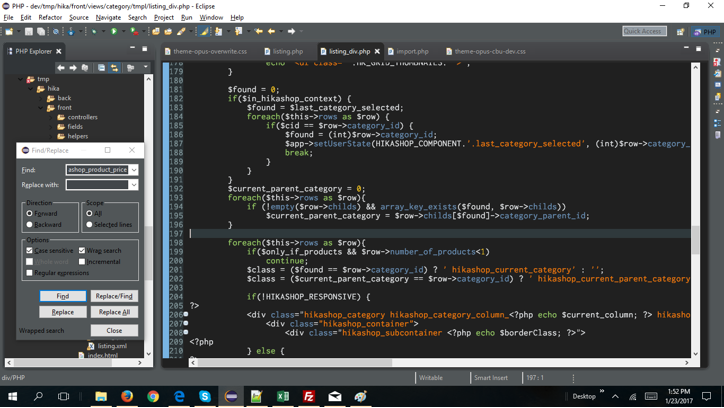Open Back history dropdown arrow
This screenshot has width=724, height=408.
[281, 31]
